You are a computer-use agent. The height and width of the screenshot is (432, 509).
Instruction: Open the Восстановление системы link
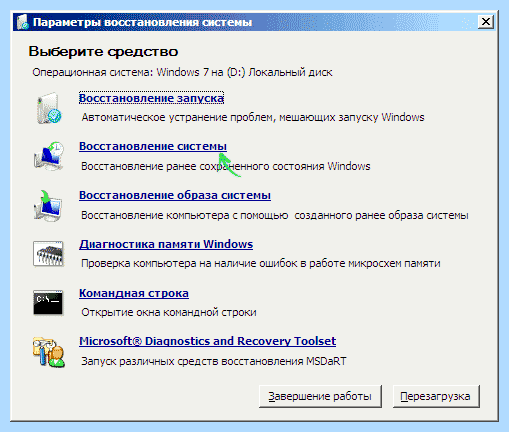[x=153, y=146]
